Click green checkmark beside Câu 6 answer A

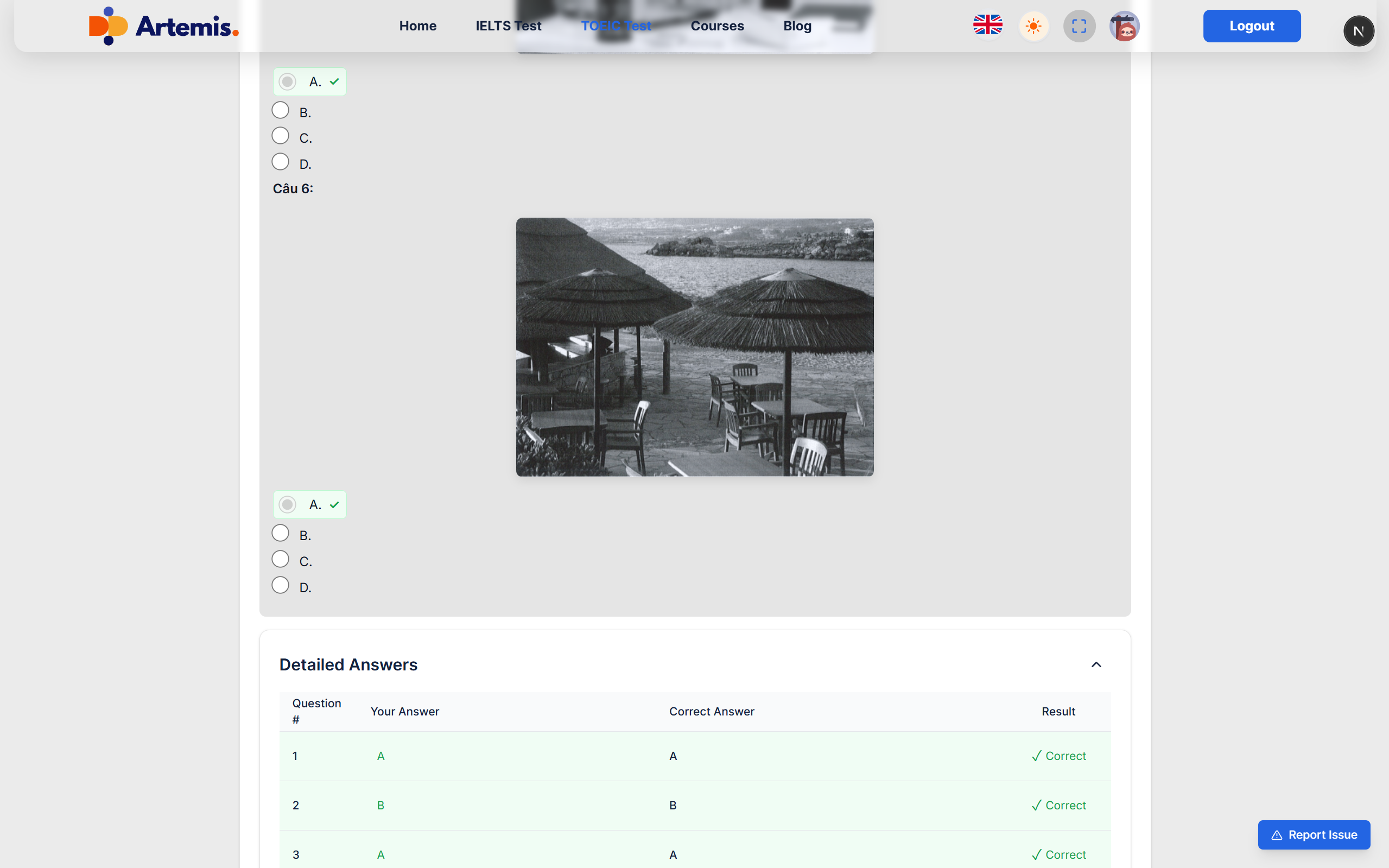click(334, 505)
